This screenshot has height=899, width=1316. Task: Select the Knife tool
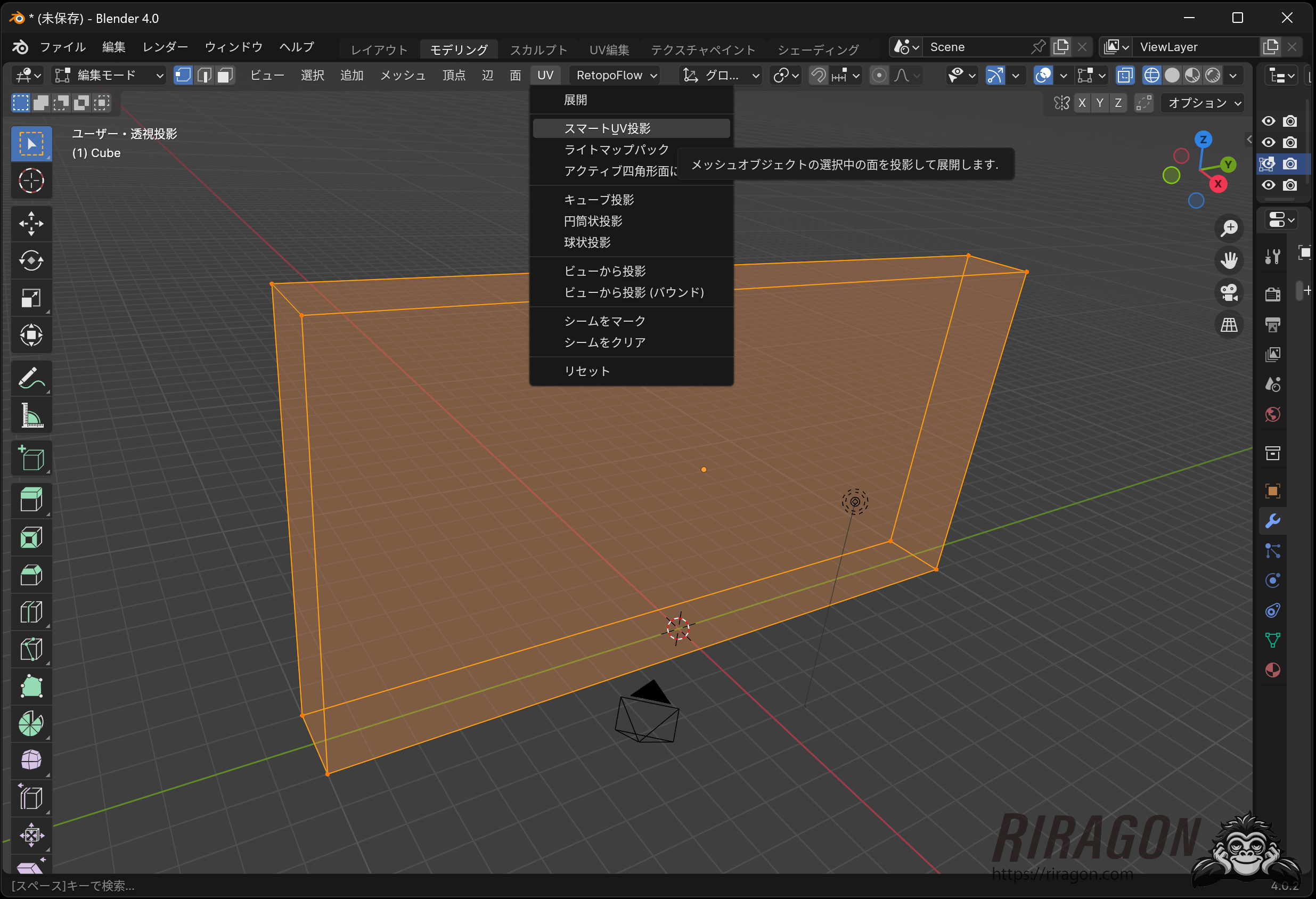pyautogui.click(x=31, y=649)
